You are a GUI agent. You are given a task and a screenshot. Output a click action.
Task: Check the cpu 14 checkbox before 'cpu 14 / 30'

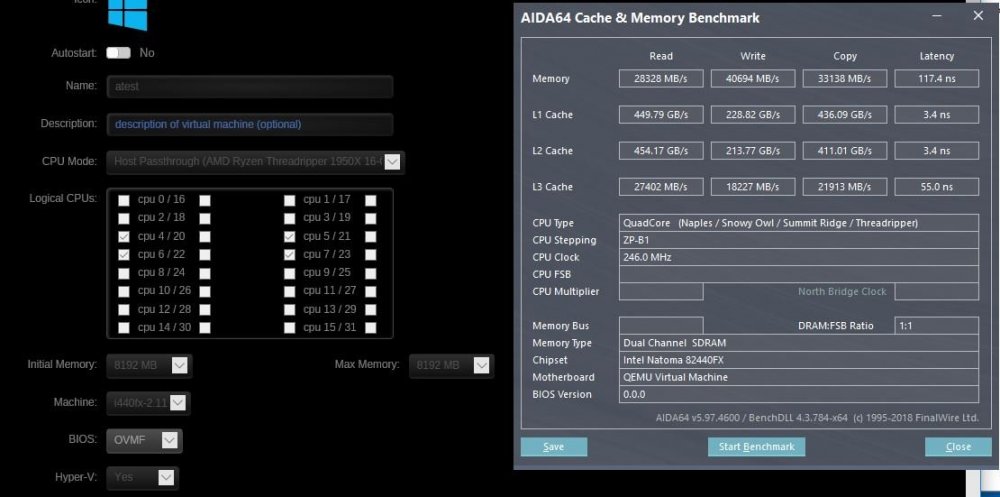tap(124, 328)
